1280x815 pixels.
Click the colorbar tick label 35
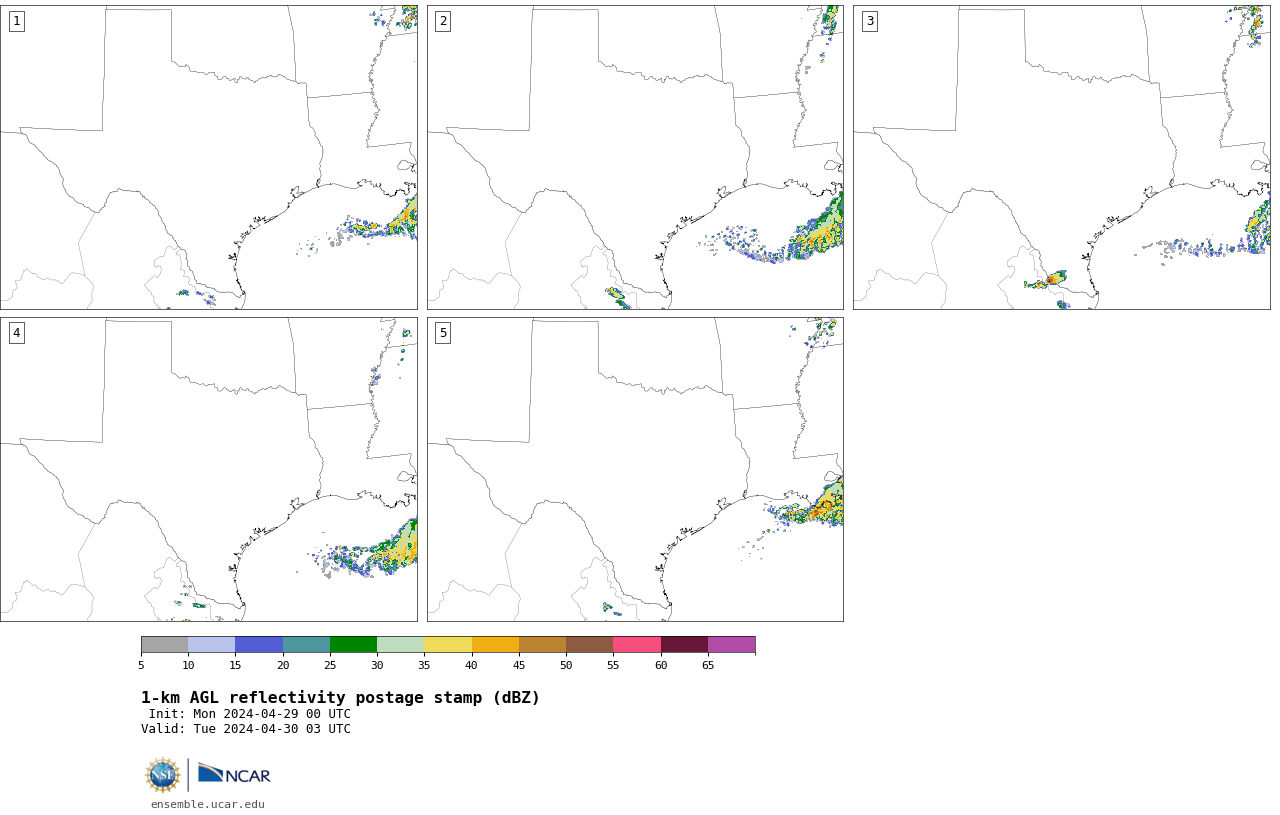[424, 666]
